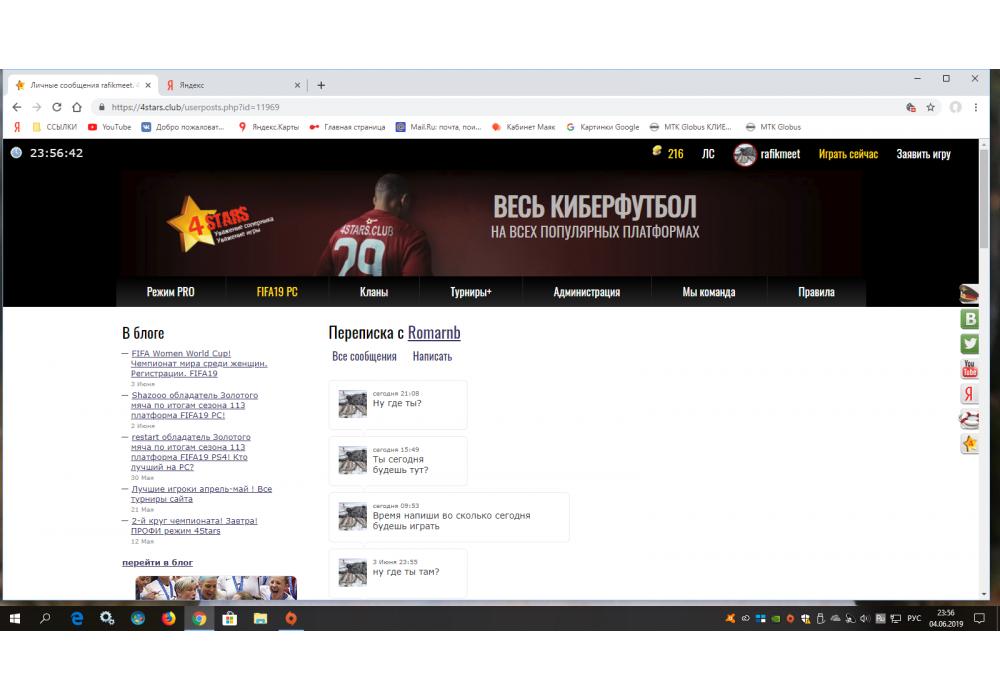Click Играть сейчас in header
Image resolution: width=1000 pixels, height=700 pixels.
pyautogui.click(x=848, y=154)
